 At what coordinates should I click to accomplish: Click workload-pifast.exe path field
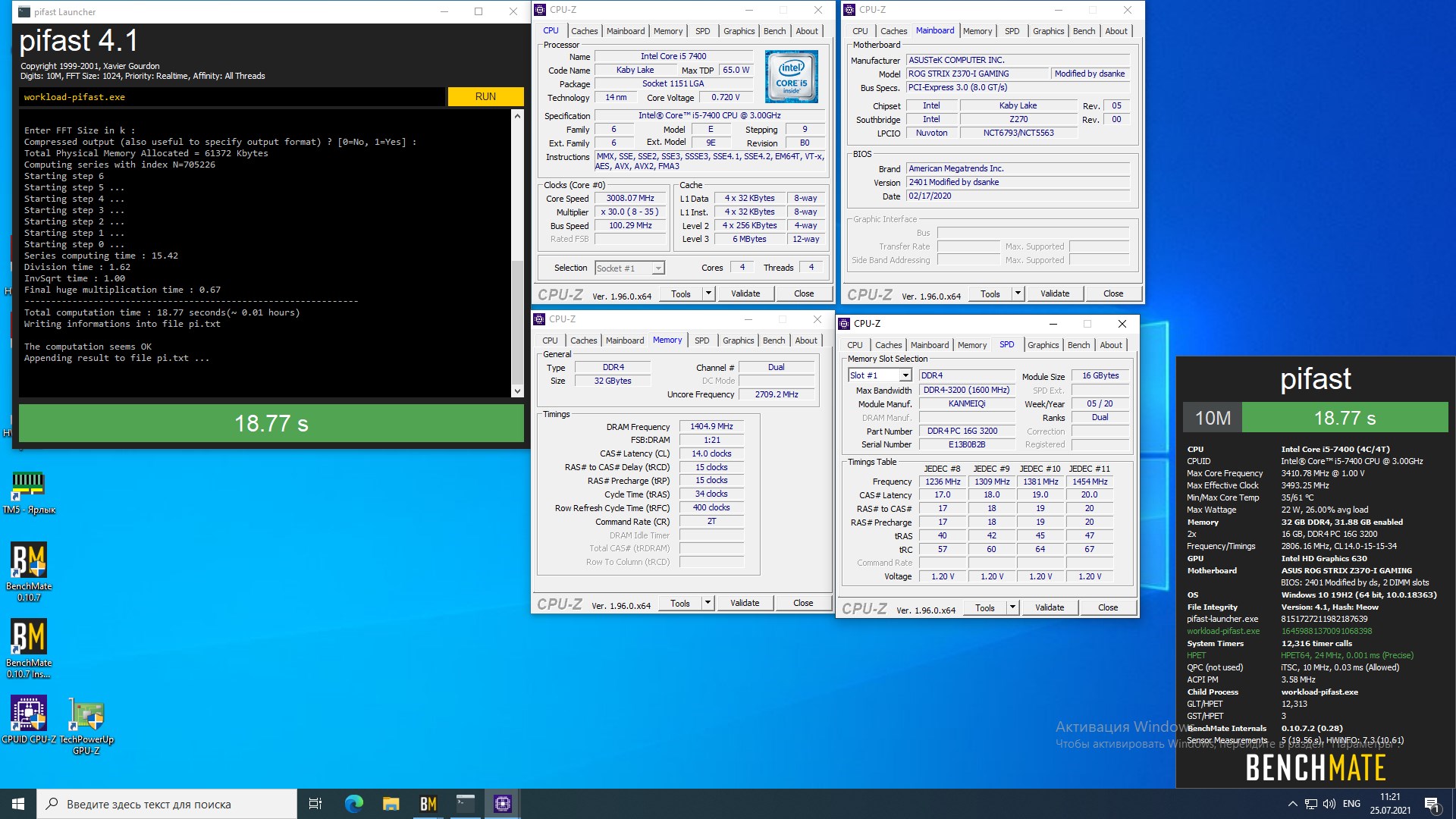tap(232, 97)
